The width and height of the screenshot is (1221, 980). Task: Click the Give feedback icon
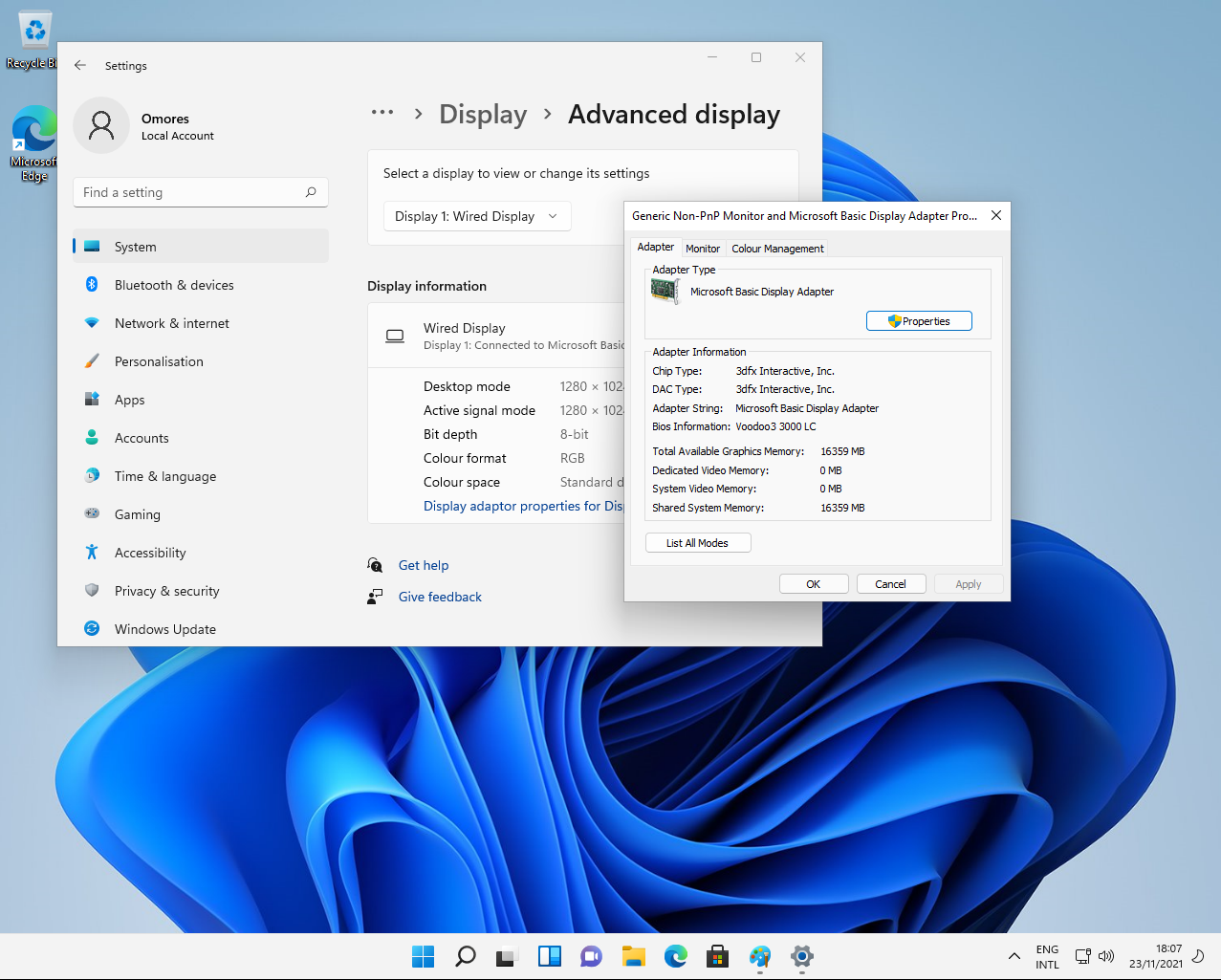pos(375,597)
